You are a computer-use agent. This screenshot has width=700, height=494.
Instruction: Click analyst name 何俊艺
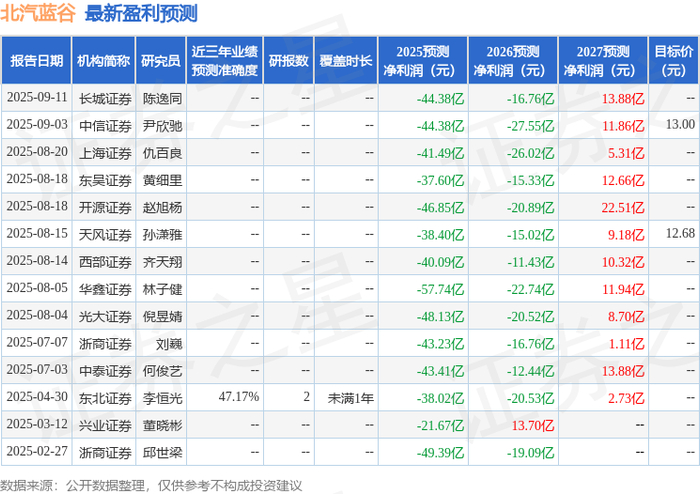point(162,371)
